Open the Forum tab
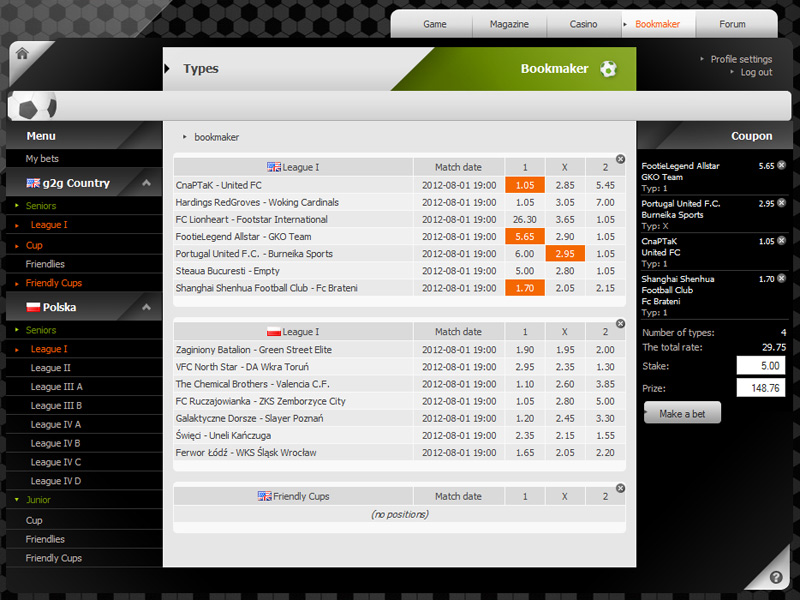Image resolution: width=800 pixels, height=600 pixels. [732, 24]
